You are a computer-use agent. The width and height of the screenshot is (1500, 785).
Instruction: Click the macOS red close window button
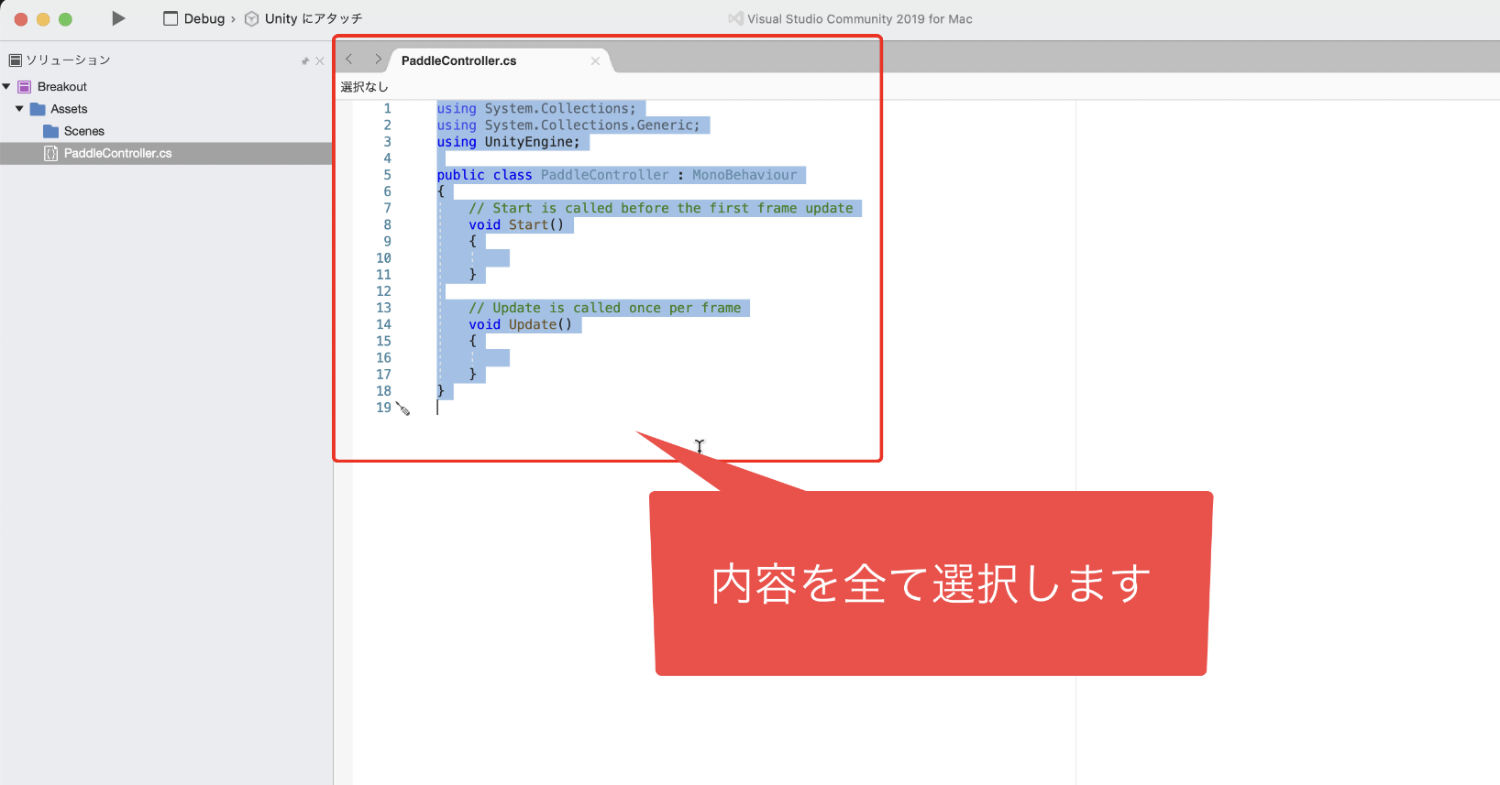(x=21, y=19)
